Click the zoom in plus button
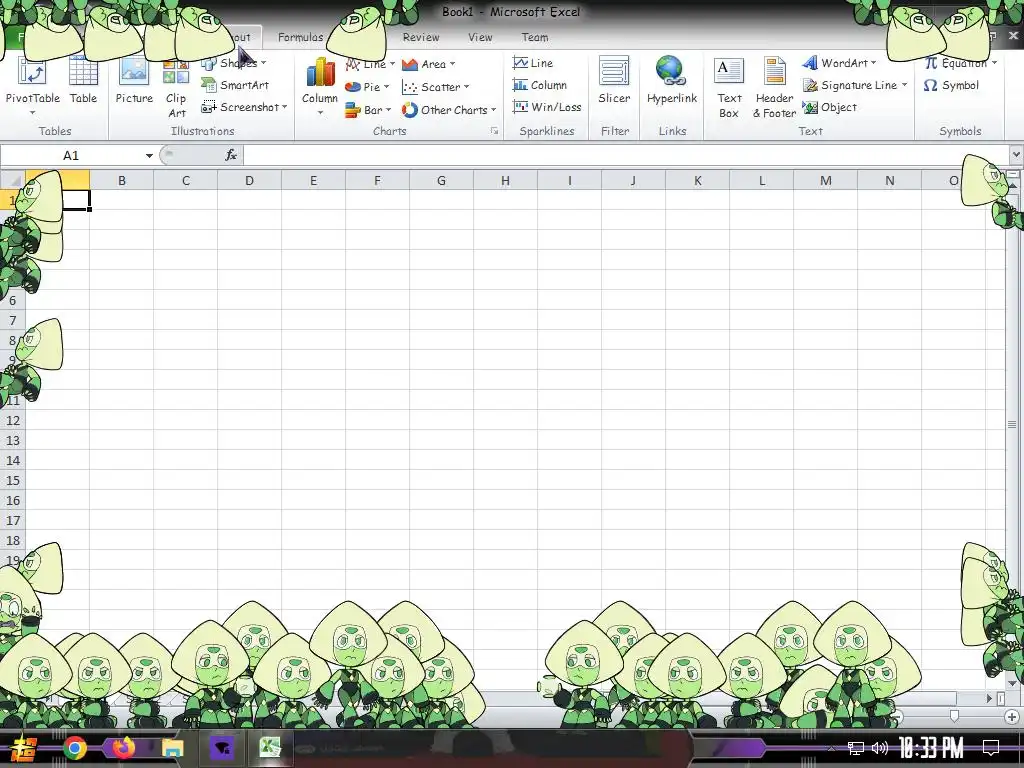Viewport: 1024px width, 768px height. click(x=1012, y=717)
